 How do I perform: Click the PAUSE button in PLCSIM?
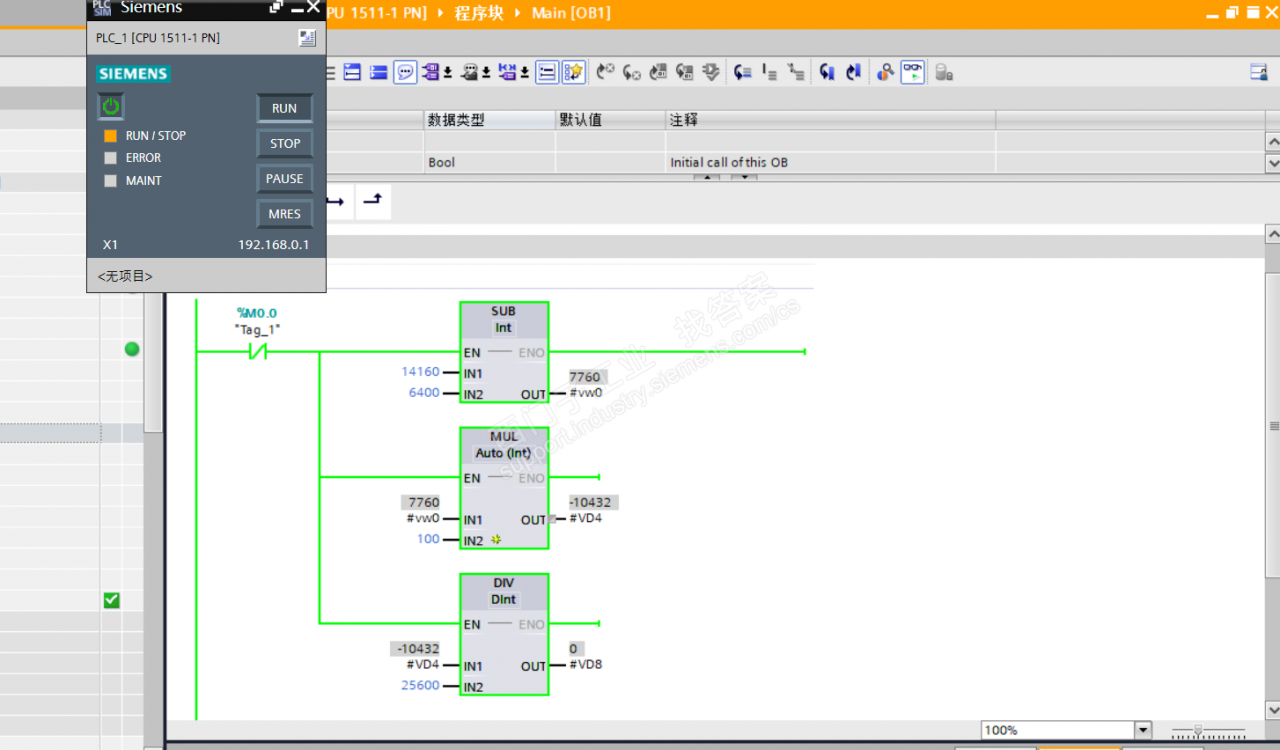pyautogui.click(x=284, y=179)
